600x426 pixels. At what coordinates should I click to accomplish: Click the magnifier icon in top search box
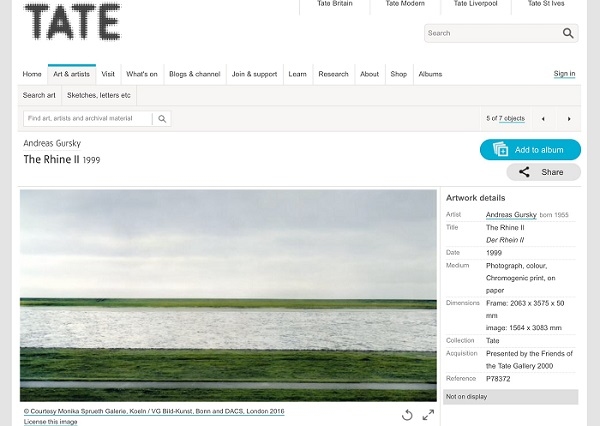(x=568, y=33)
